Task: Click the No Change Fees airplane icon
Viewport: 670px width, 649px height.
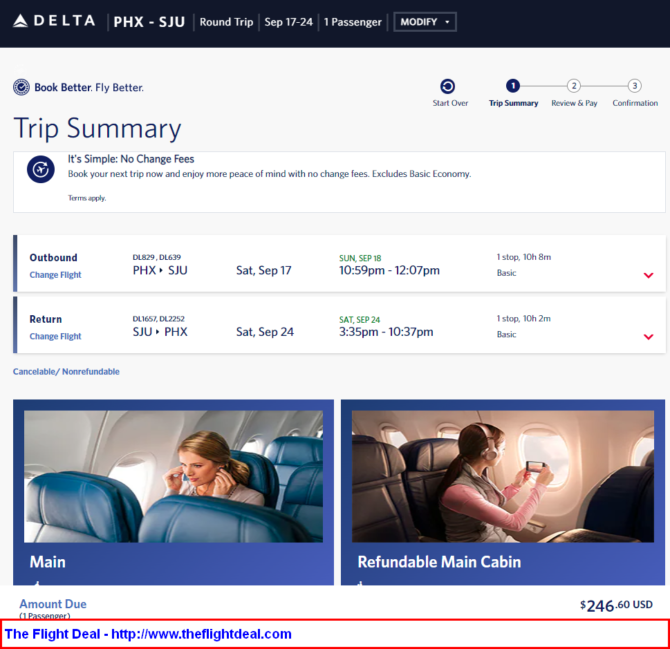Action: (x=41, y=170)
